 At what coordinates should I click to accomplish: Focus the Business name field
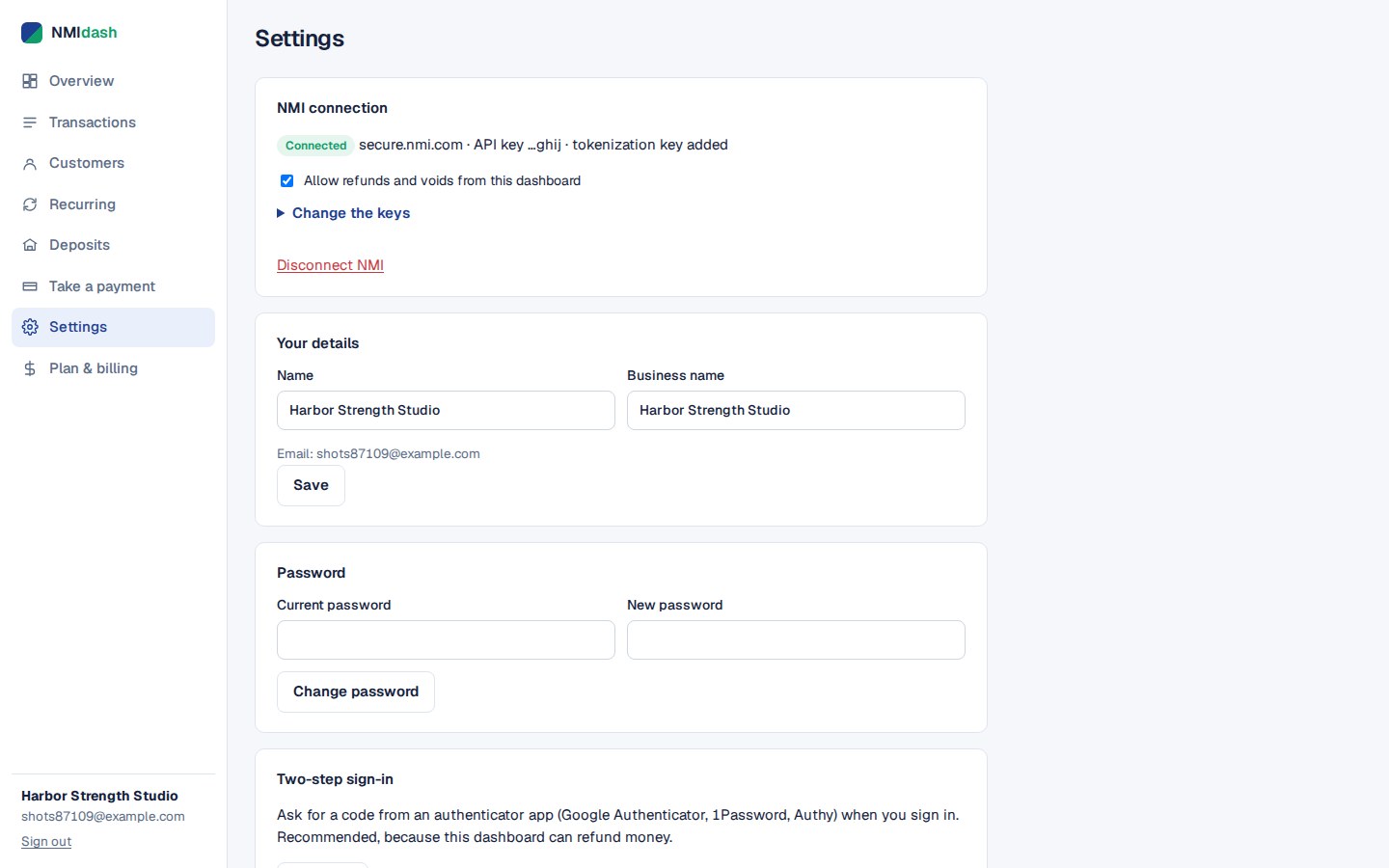[796, 410]
